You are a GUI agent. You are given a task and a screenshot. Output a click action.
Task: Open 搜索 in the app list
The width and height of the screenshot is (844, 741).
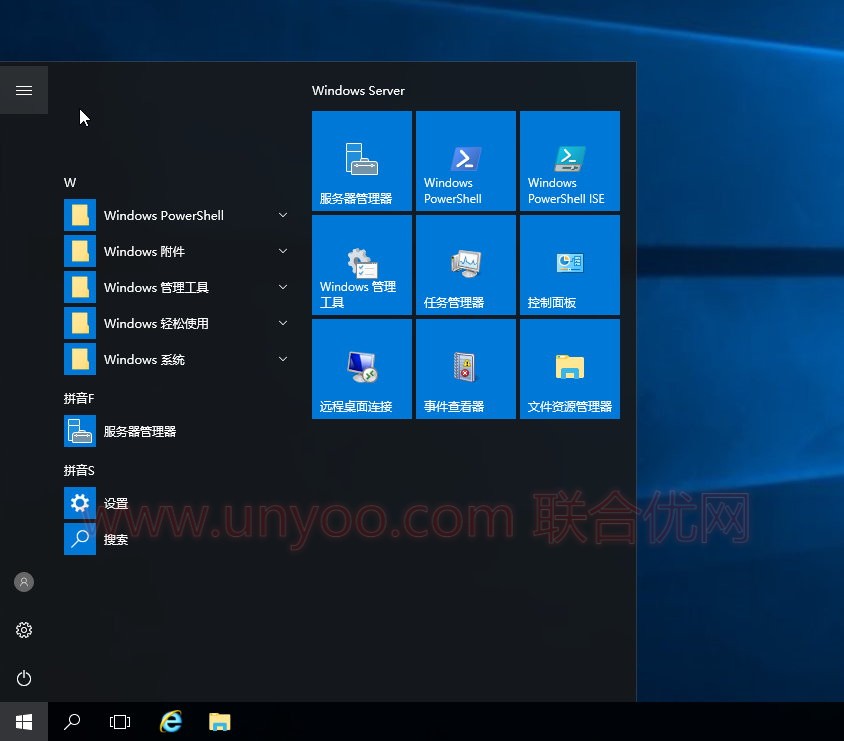coord(178,539)
